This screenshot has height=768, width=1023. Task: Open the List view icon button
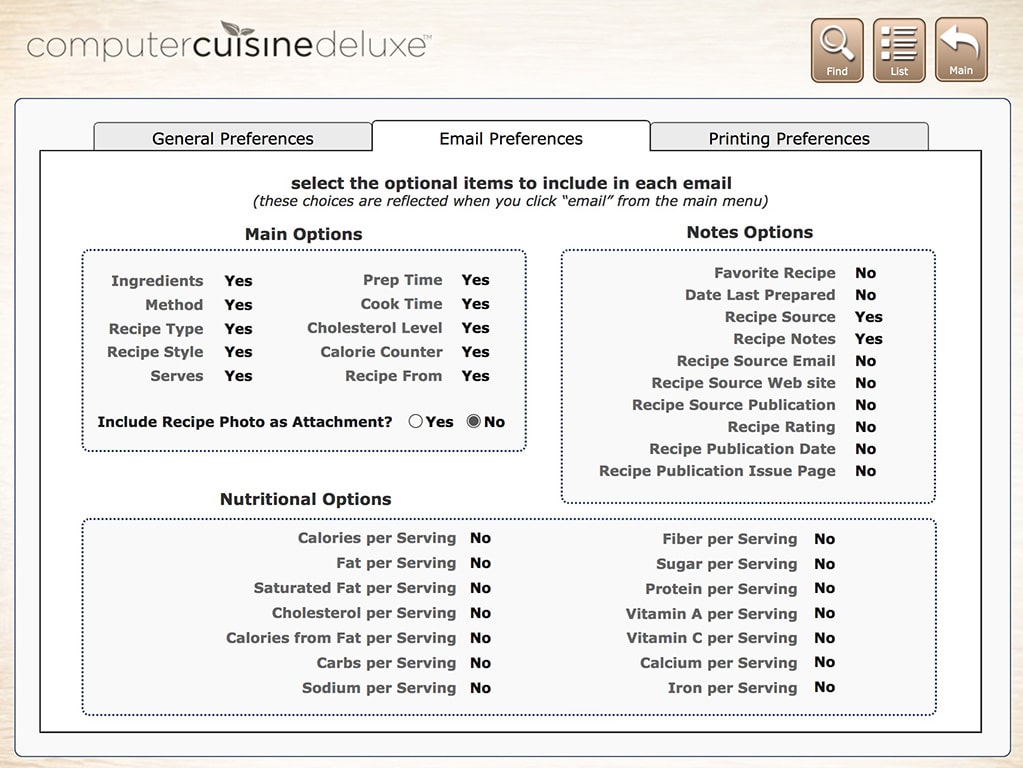click(x=899, y=50)
